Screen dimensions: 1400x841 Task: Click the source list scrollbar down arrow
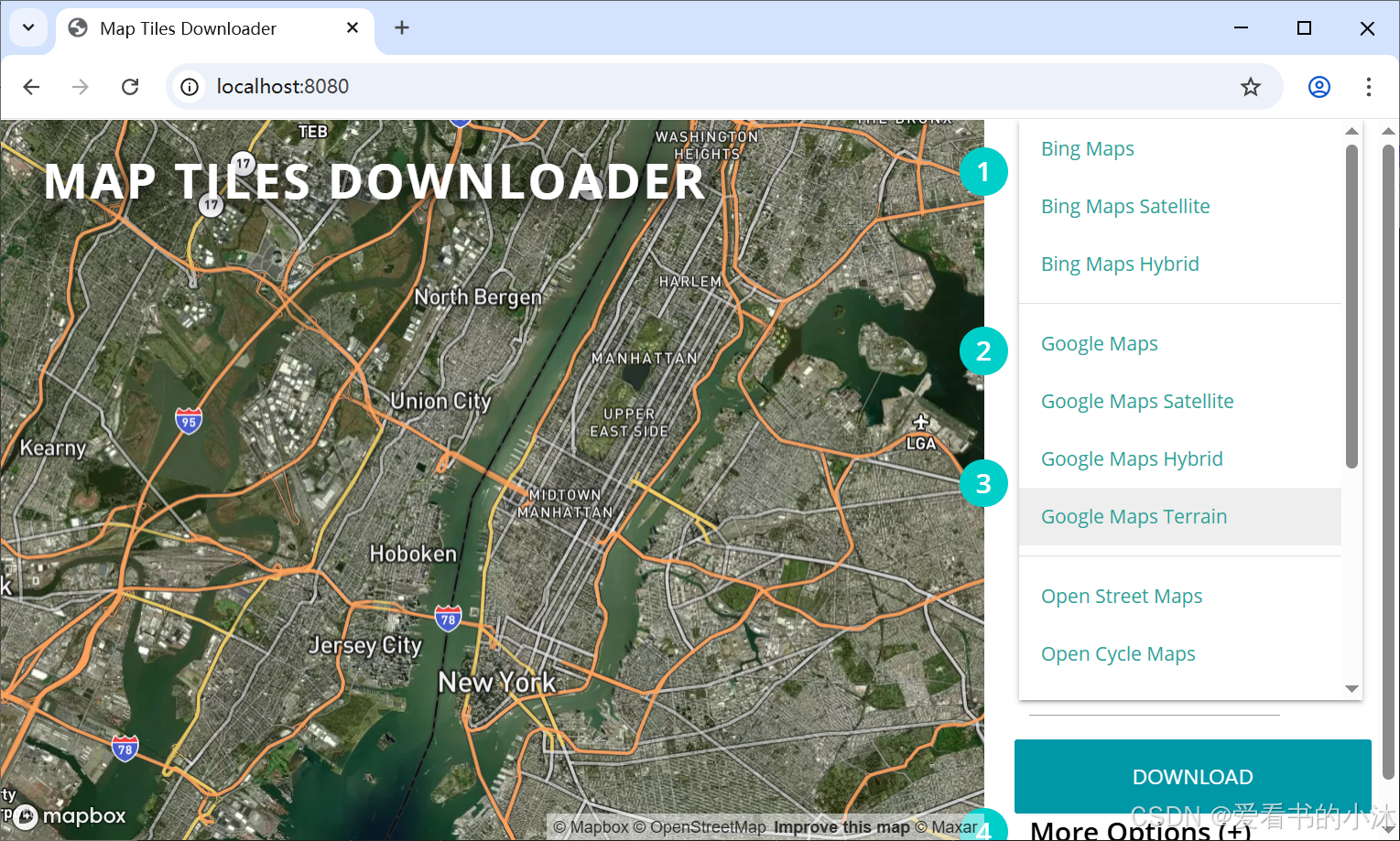coord(1351,689)
